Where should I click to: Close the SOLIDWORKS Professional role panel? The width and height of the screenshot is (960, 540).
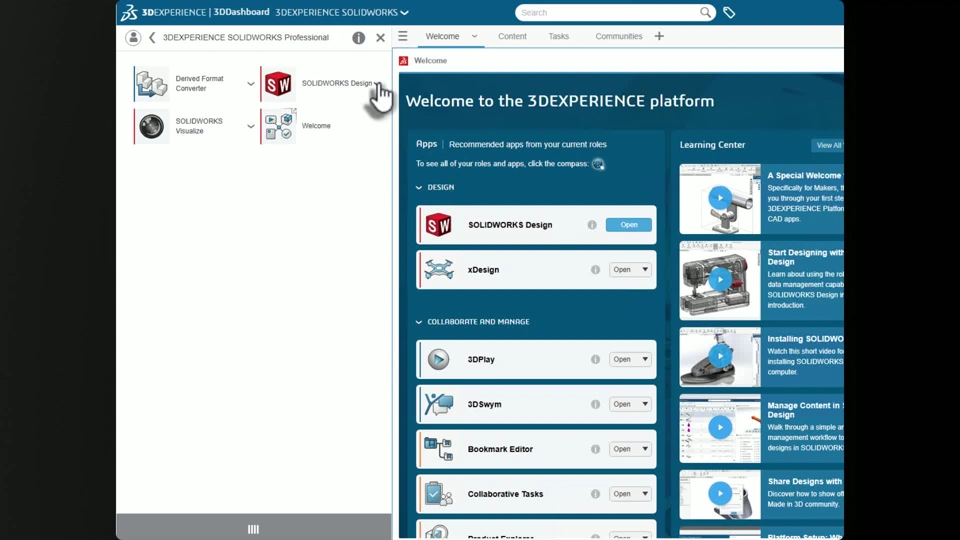(380, 37)
